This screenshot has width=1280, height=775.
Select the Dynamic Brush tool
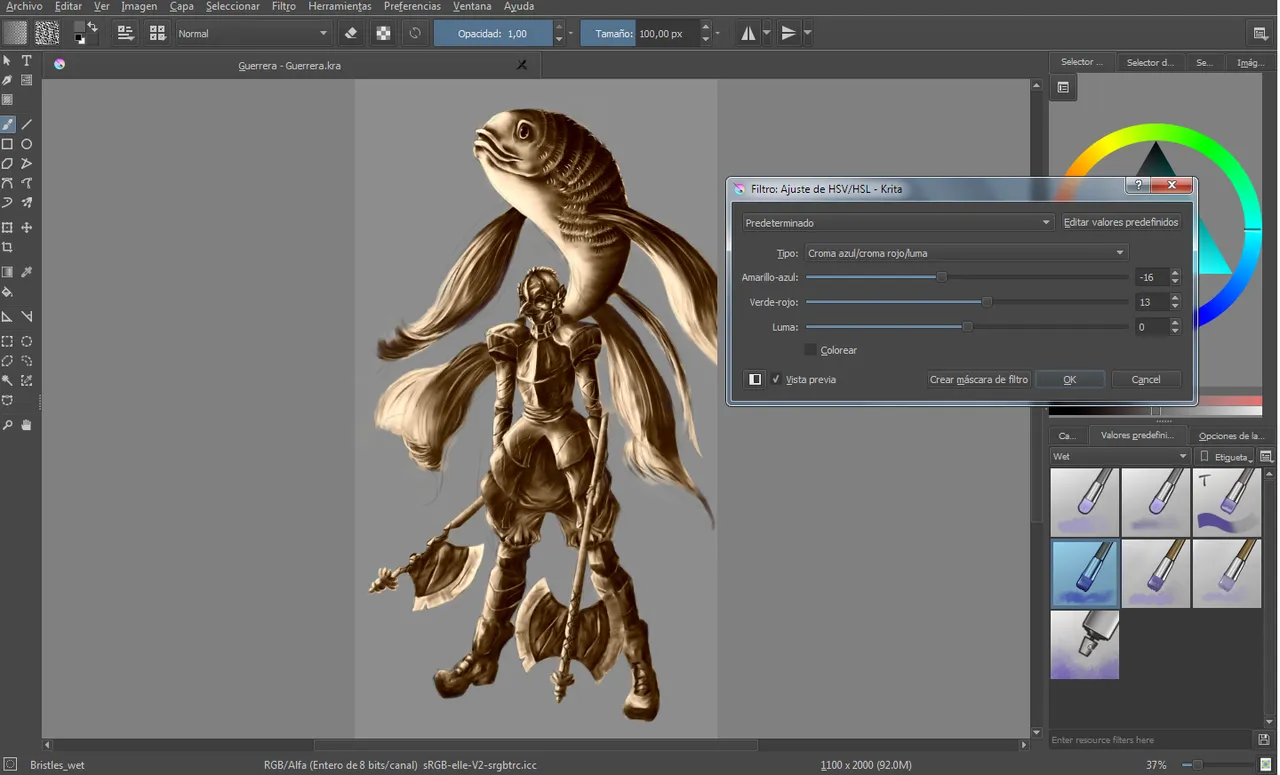point(8,203)
